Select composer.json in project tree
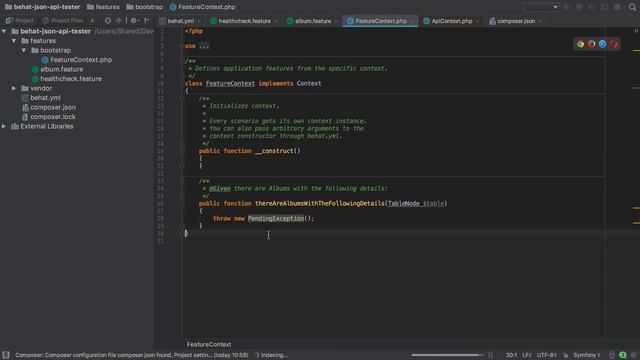 [x=53, y=107]
